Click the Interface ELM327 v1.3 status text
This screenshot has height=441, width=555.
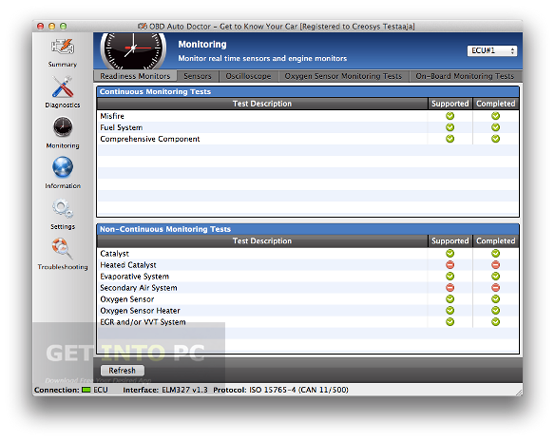coord(165,390)
